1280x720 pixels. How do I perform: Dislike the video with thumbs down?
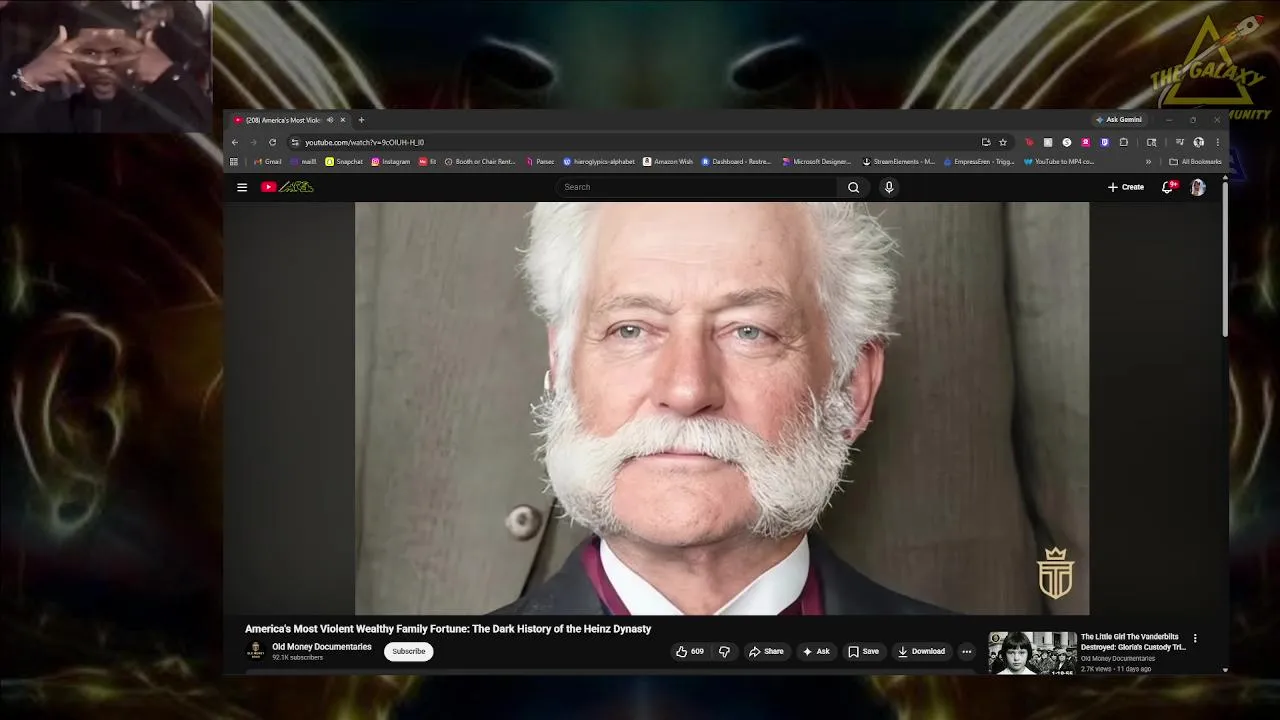pos(724,651)
